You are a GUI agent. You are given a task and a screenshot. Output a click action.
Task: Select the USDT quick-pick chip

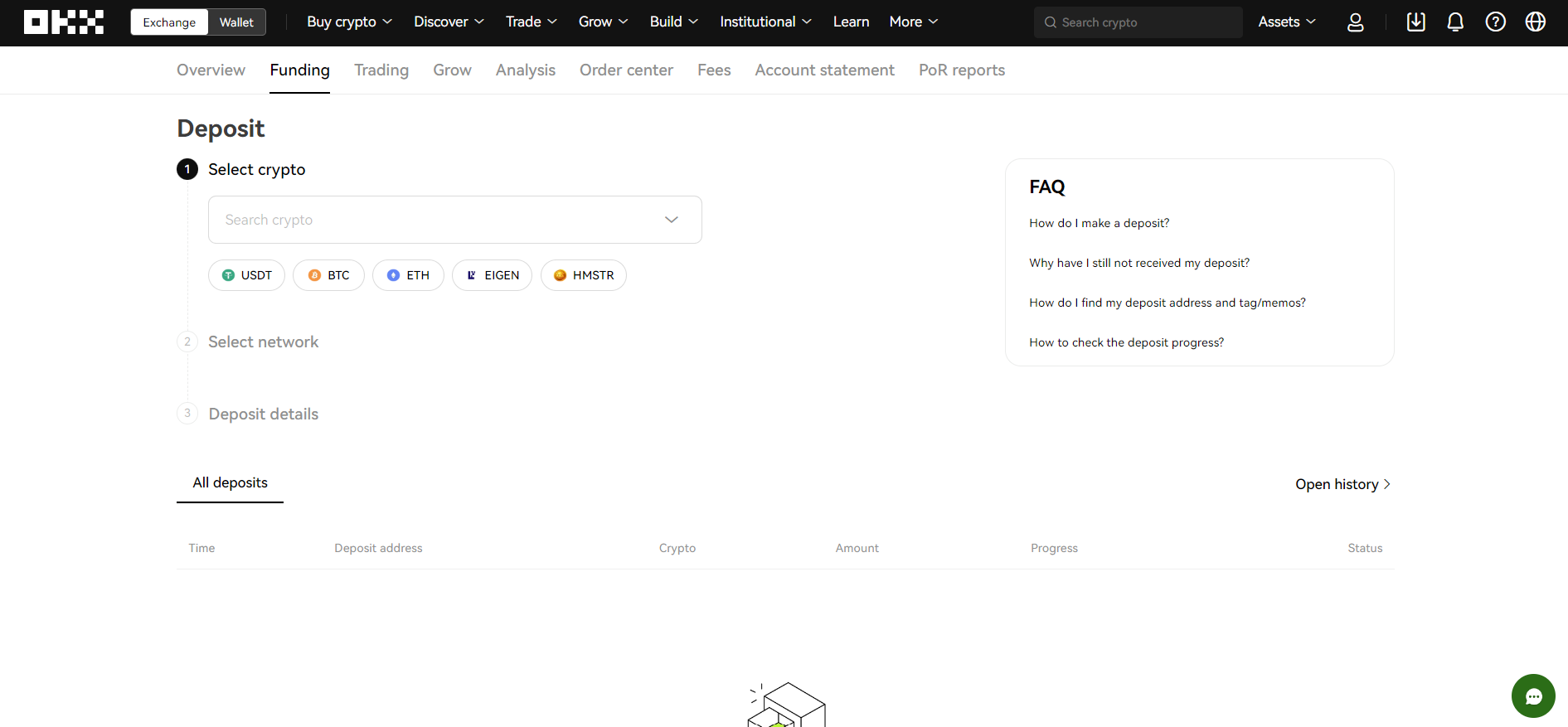click(246, 275)
